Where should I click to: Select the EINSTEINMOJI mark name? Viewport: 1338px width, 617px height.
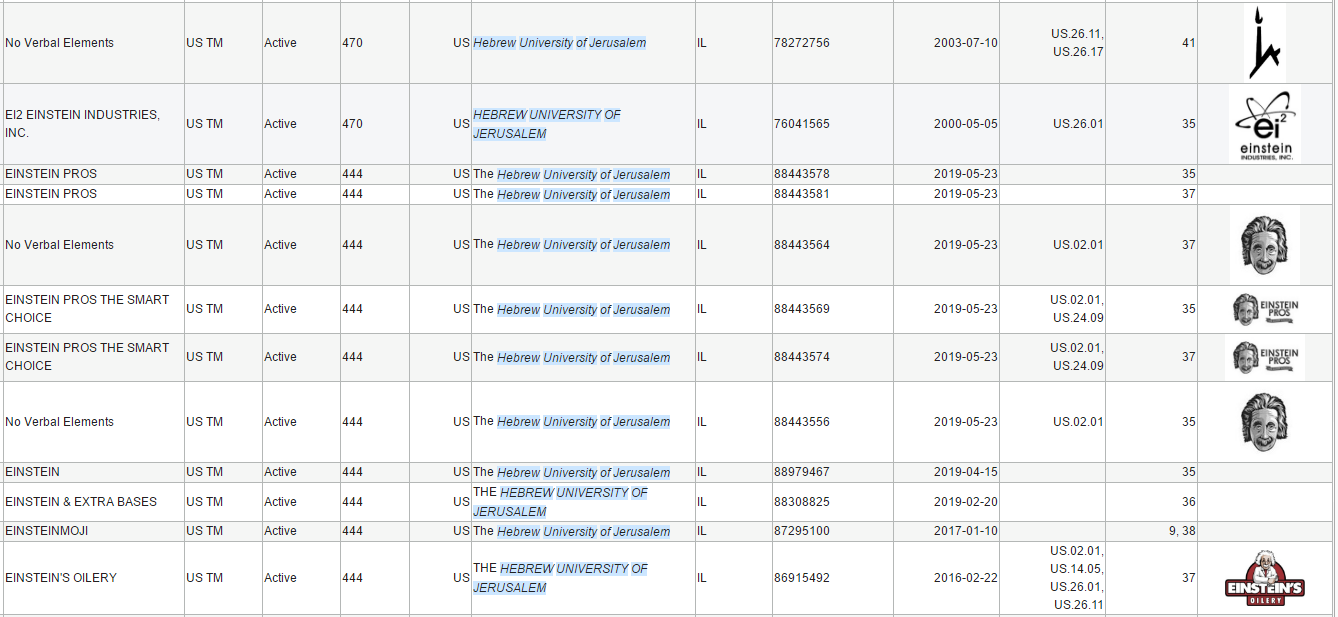(47, 531)
